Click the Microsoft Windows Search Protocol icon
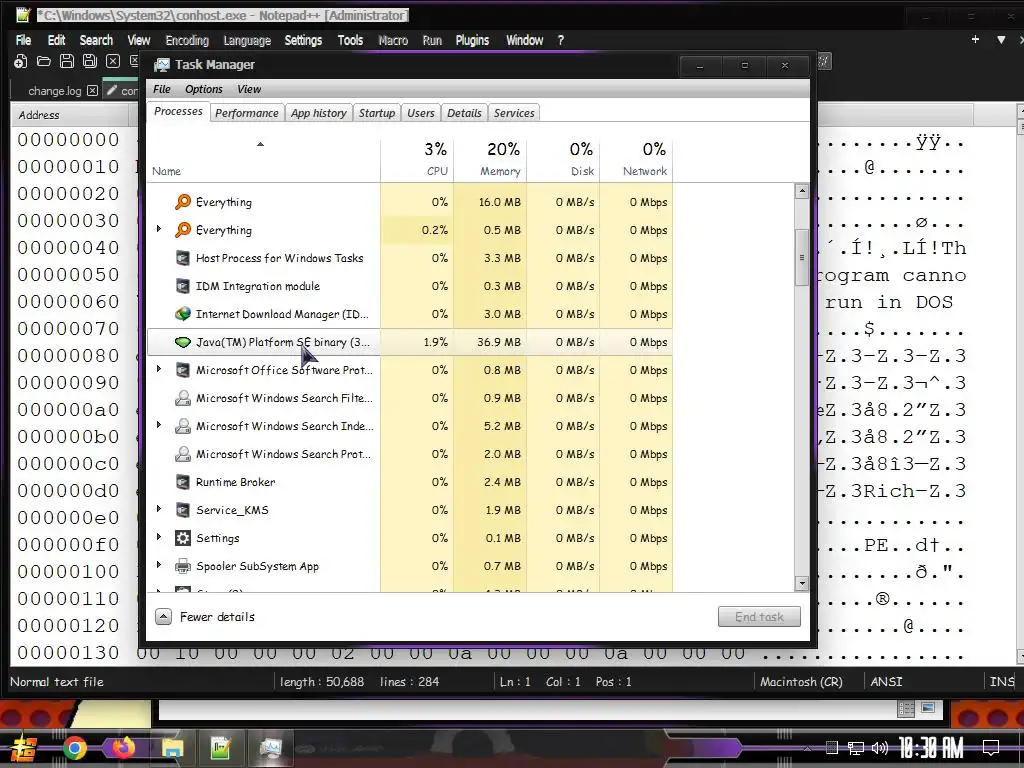This screenshot has height=768, width=1024. coord(183,454)
